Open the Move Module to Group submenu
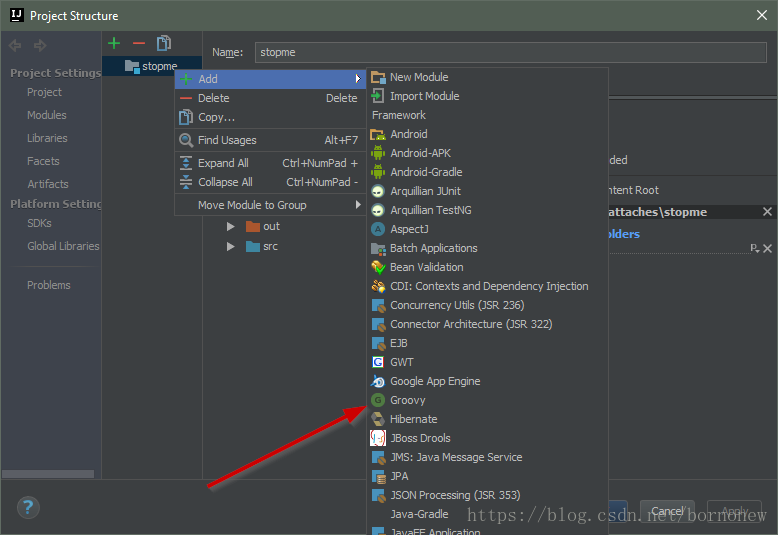This screenshot has height=535, width=778. pyautogui.click(x=270, y=205)
